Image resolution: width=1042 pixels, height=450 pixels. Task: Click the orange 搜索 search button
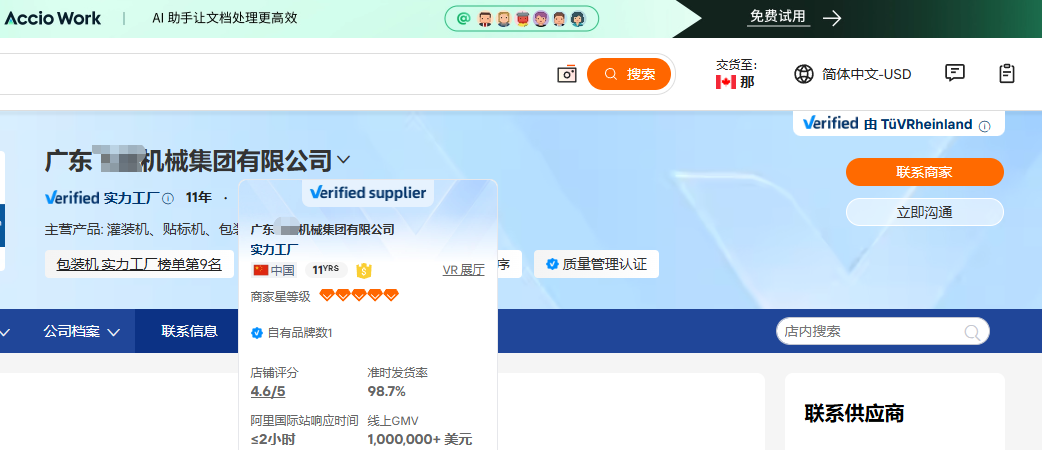click(629, 74)
